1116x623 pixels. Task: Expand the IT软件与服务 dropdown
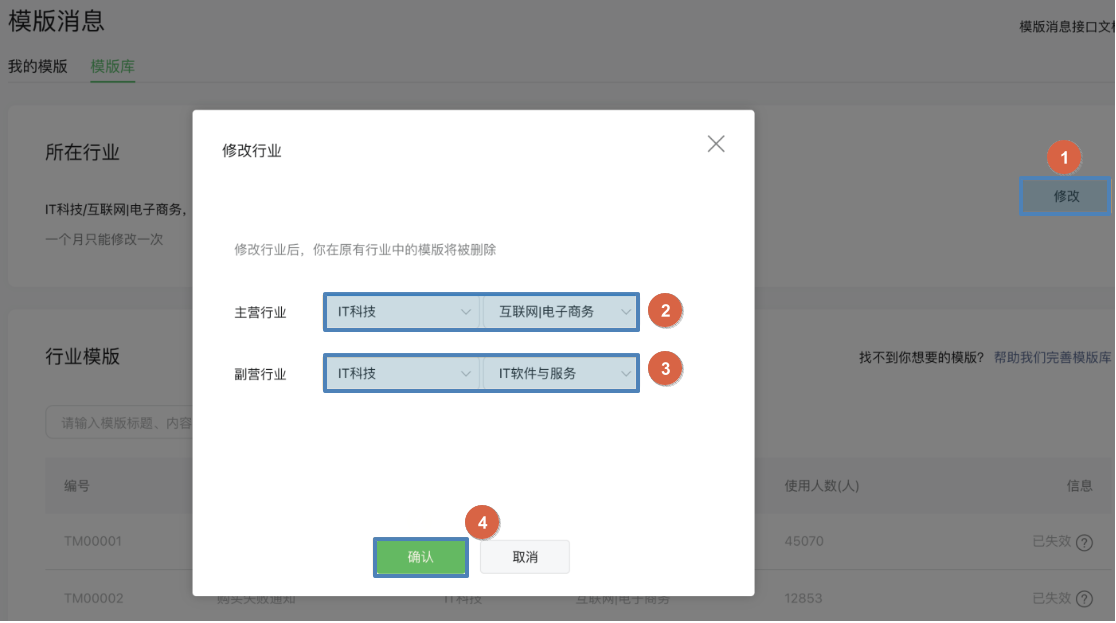tap(559, 373)
